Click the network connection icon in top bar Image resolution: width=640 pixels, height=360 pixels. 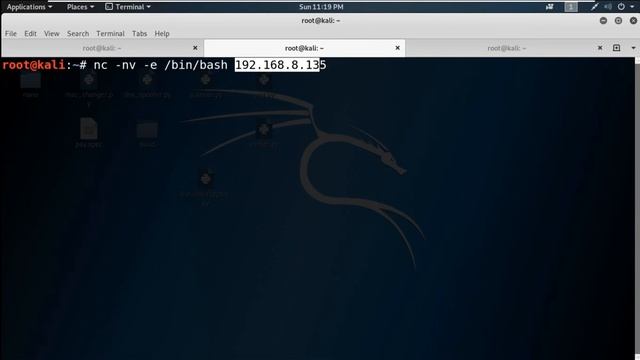[594, 7]
